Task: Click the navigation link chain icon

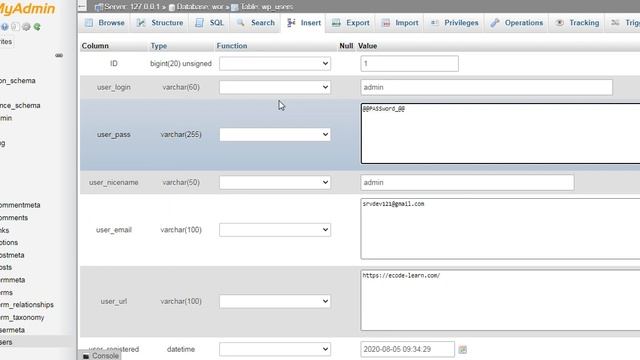Action: (59, 55)
